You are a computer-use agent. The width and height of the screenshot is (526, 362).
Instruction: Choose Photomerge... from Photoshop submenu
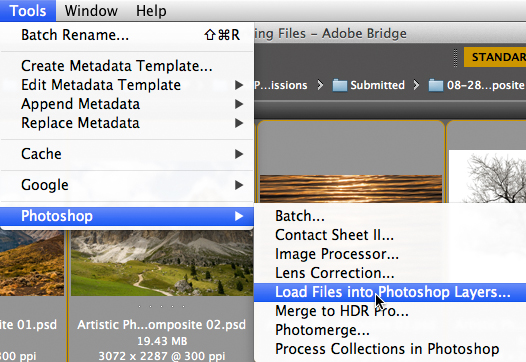coord(390,330)
